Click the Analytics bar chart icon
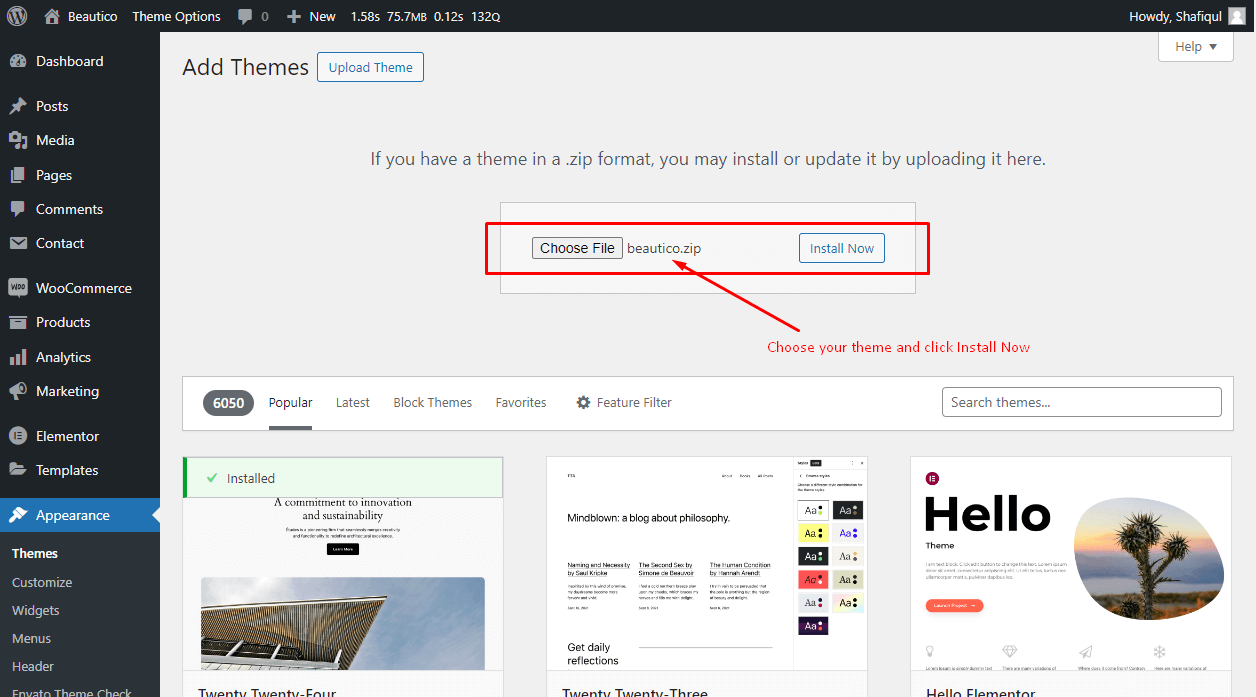 [18, 357]
